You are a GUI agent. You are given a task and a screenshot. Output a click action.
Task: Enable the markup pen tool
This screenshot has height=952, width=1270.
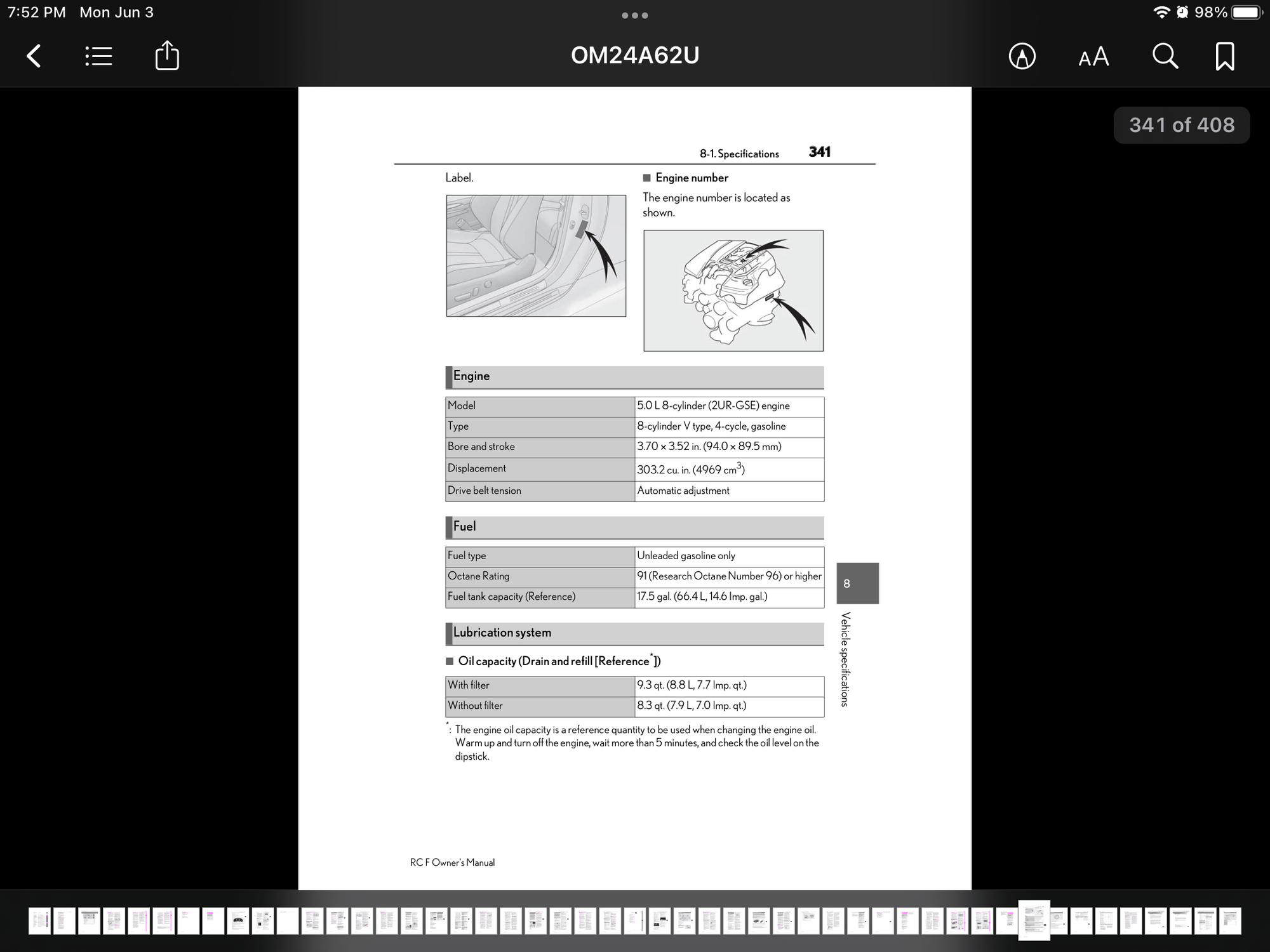[1022, 56]
